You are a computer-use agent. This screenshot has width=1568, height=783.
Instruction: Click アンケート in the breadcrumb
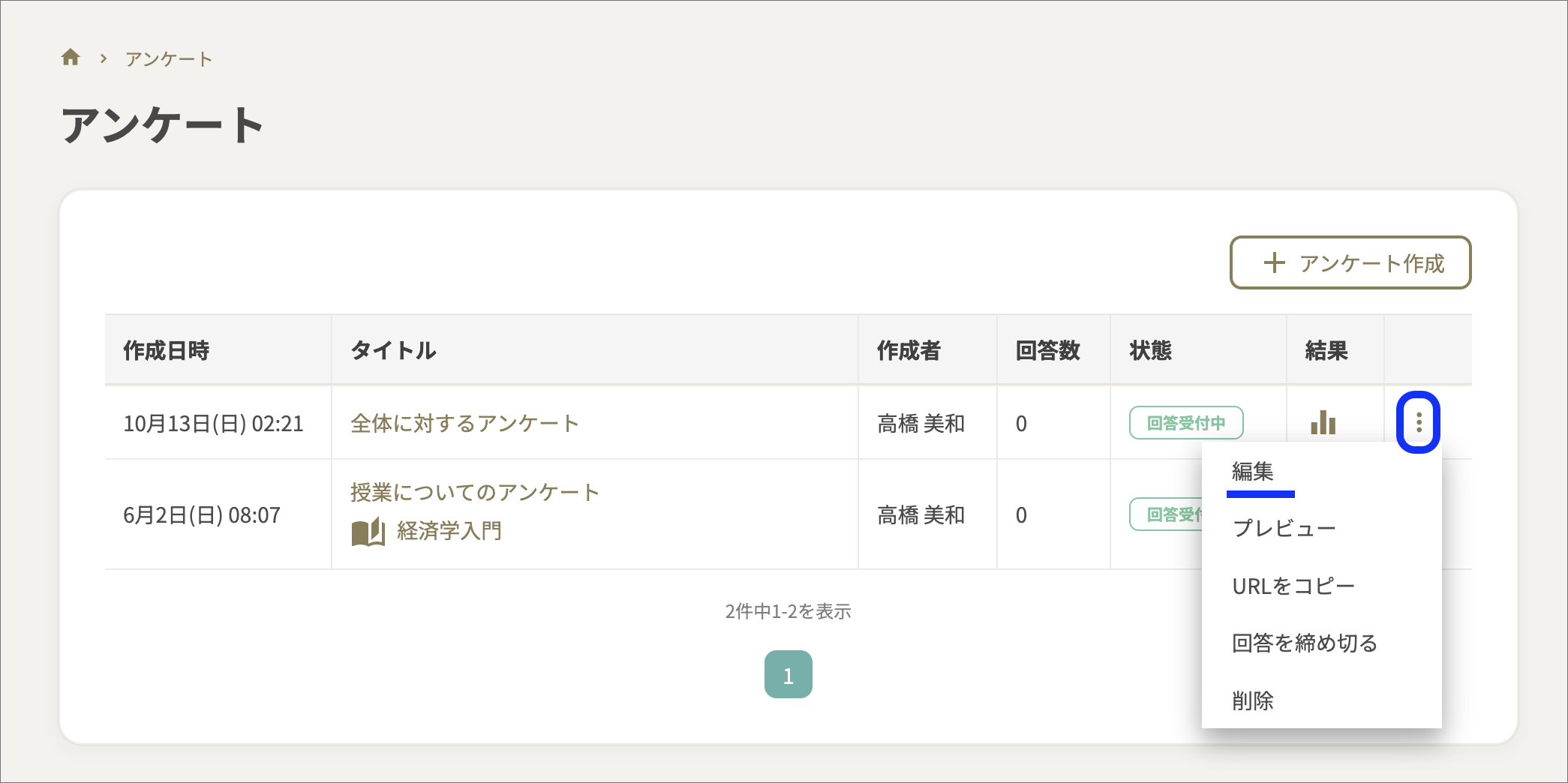pyautogui.click(x=168, y=58)
